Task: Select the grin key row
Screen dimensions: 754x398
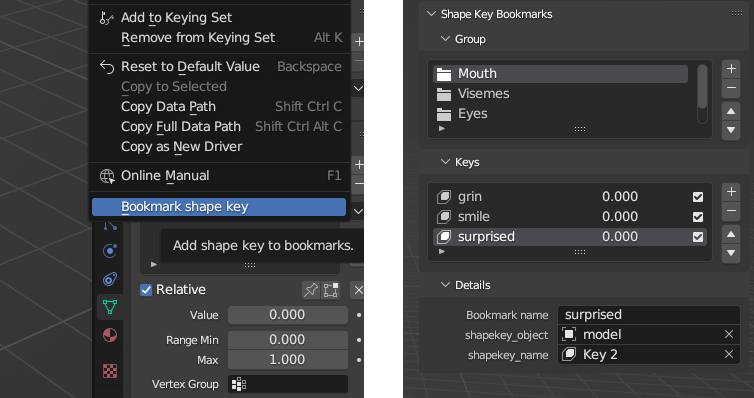Action: pos(570,197)
